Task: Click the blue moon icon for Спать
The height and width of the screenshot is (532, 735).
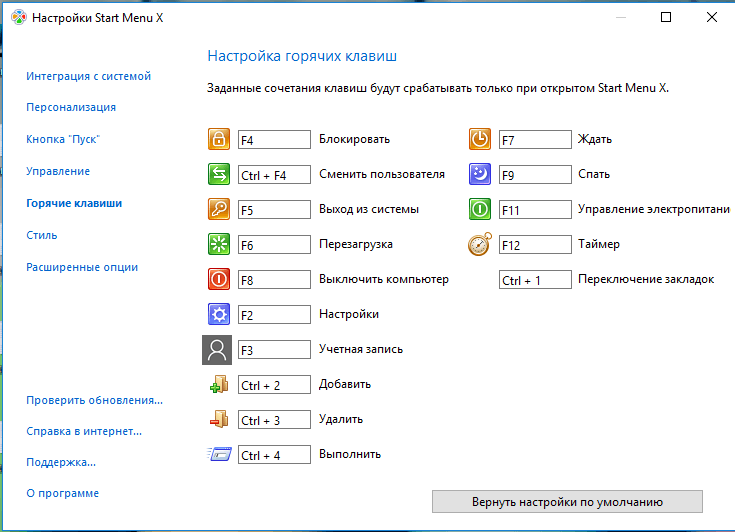Action: pos(480,175)
